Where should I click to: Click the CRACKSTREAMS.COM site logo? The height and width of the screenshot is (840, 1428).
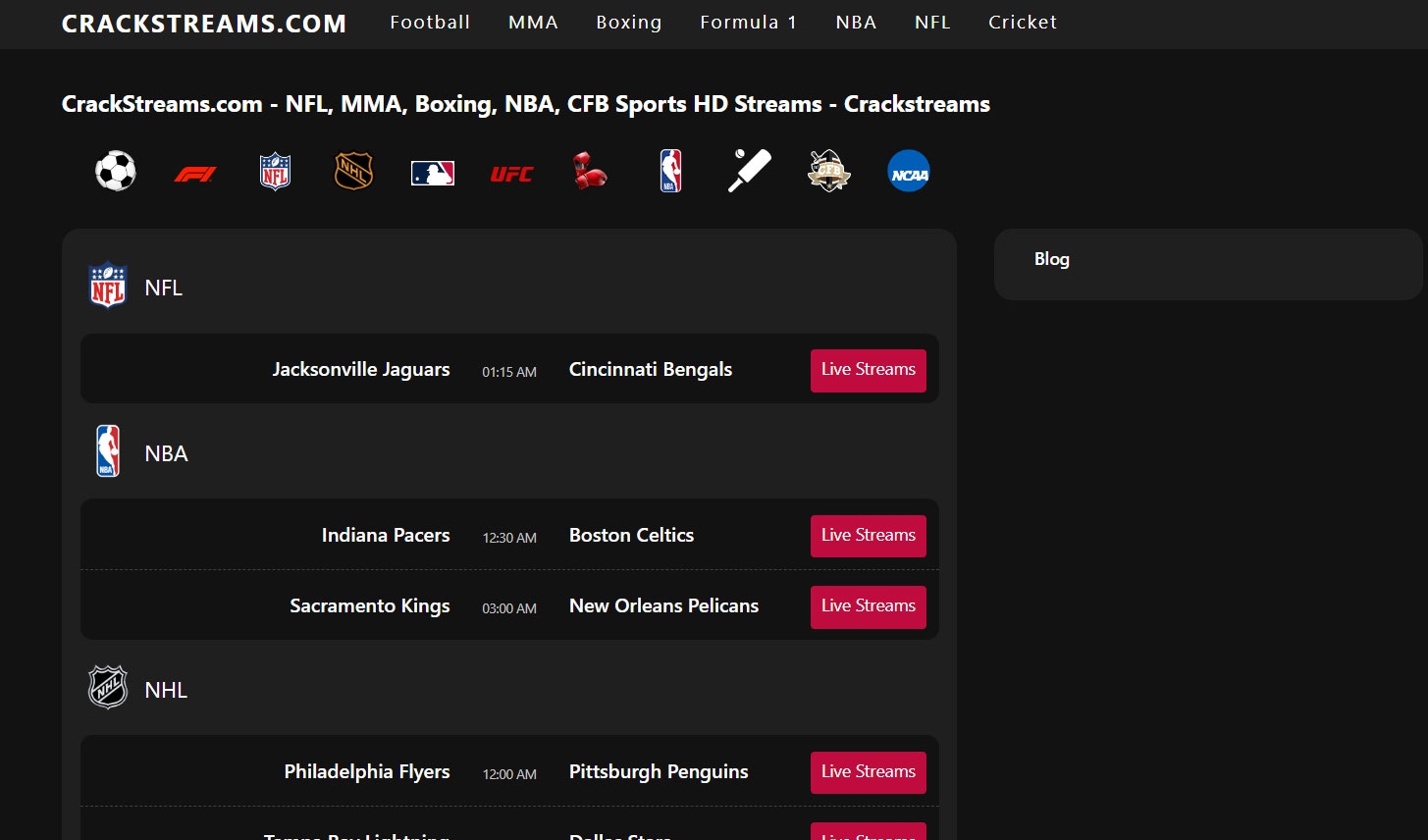[x=203, y=24]
